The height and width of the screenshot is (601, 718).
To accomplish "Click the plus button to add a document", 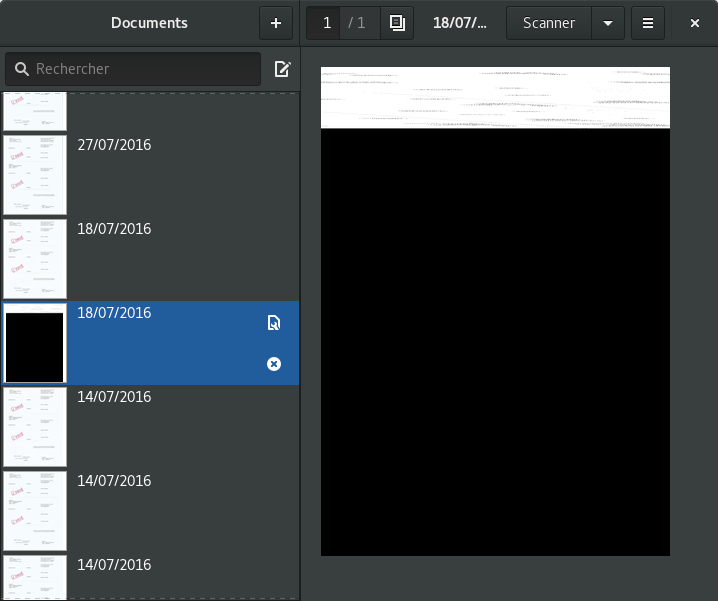I will click(276, 23).
